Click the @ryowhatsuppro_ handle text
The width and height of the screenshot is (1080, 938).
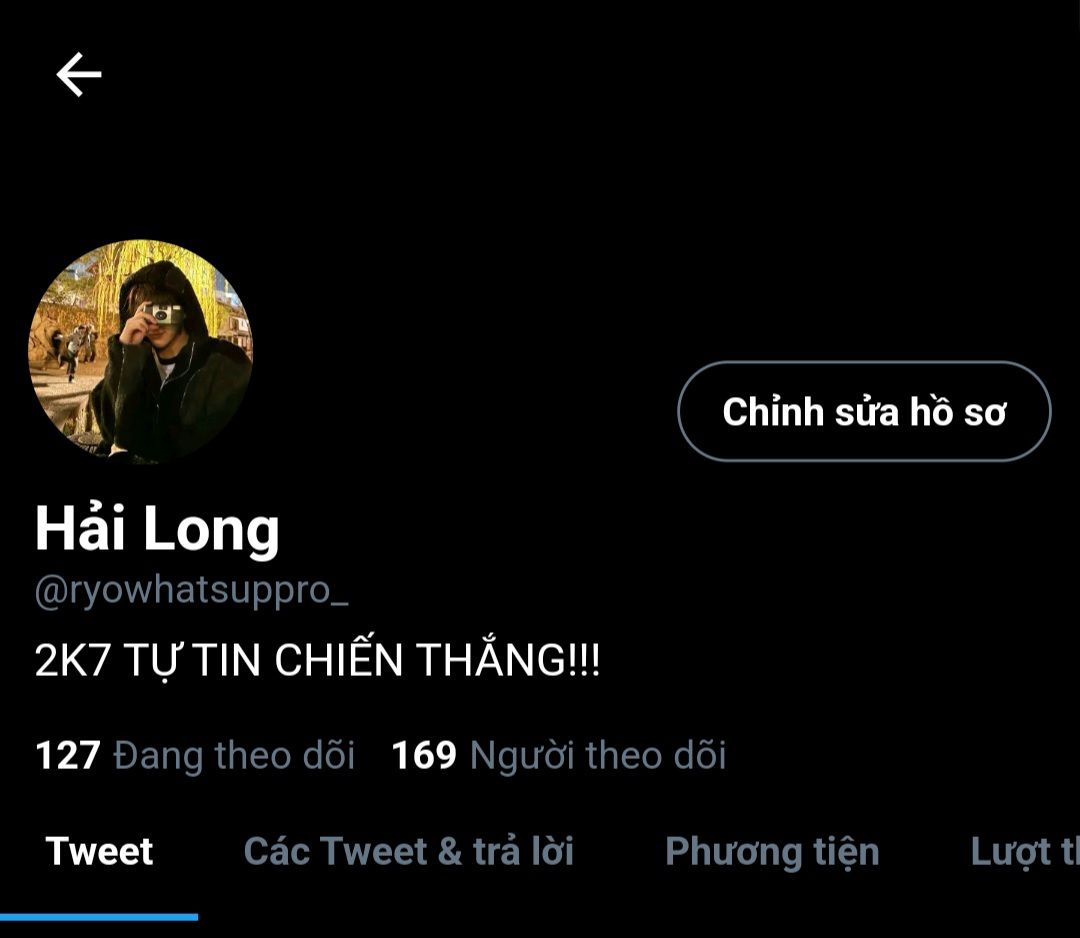pyautogui.click(x=191, y=592)
